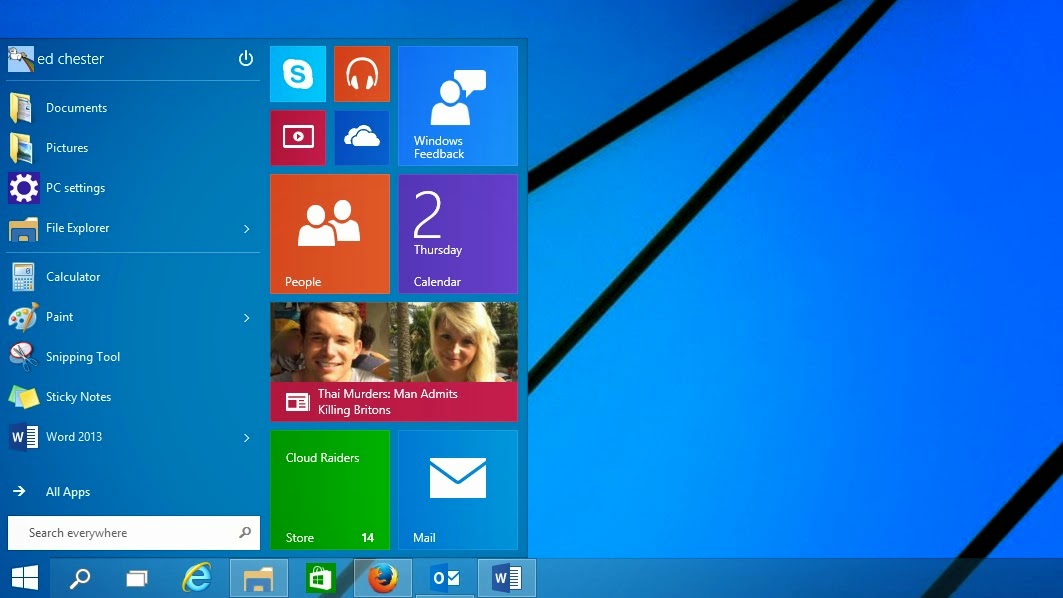Open Internet Explorer from the taskbar
1063x598 pixels.
[196, 577]
